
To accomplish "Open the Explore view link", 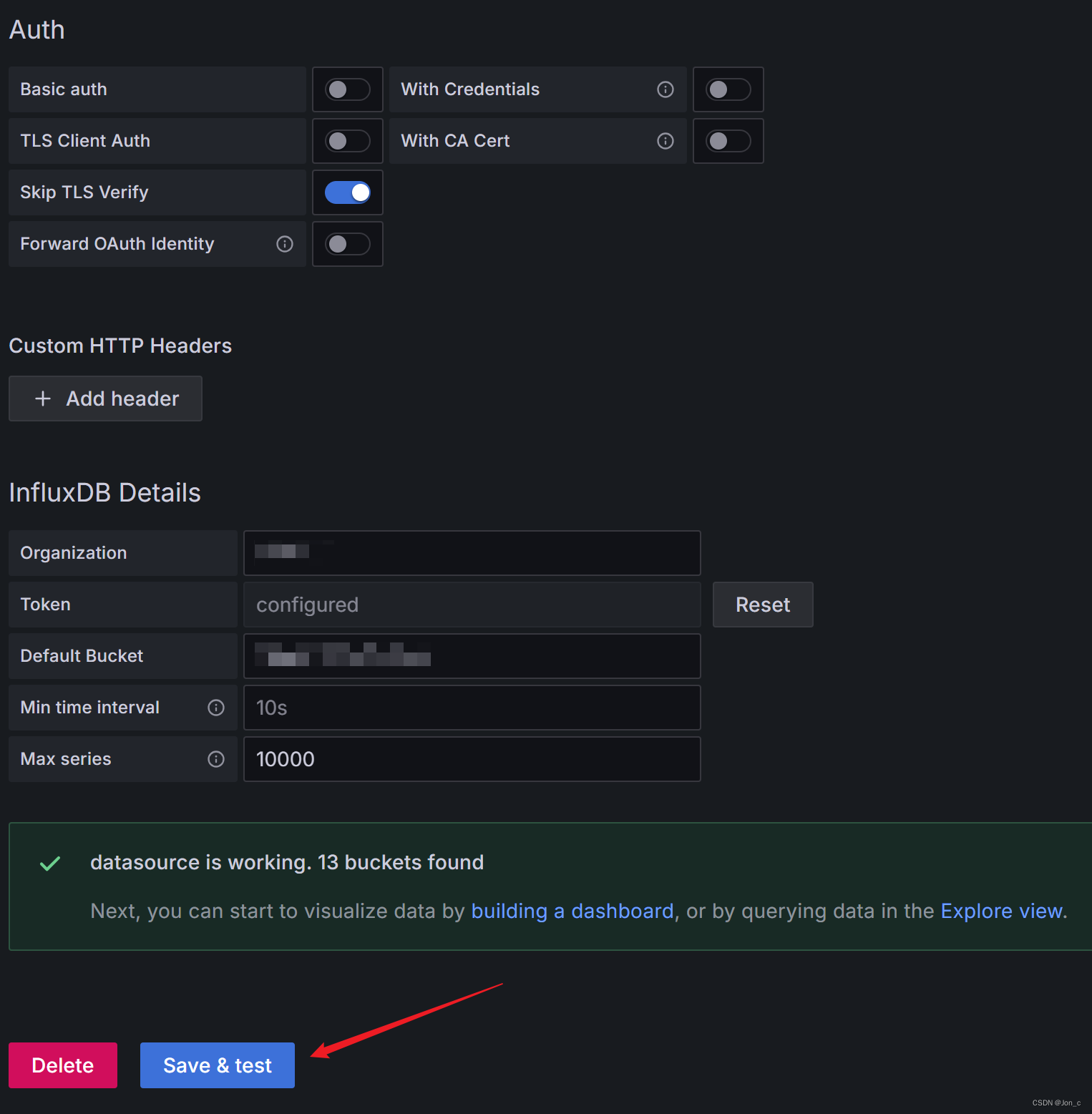I will [1001, 911].
